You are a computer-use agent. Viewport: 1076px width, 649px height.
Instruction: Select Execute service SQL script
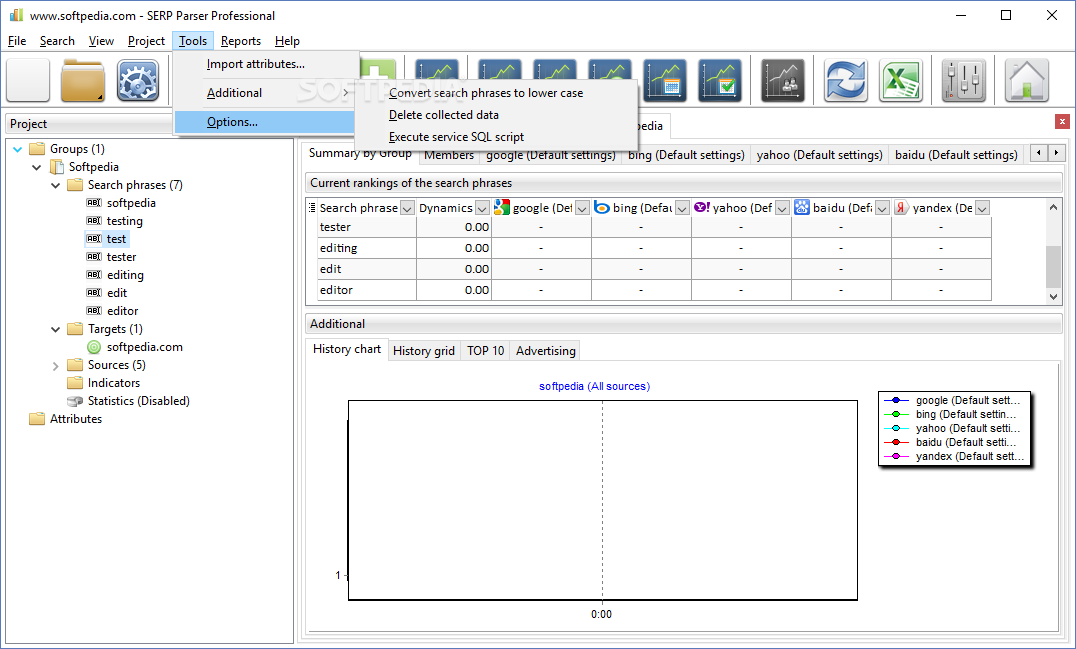pos(456,137)
